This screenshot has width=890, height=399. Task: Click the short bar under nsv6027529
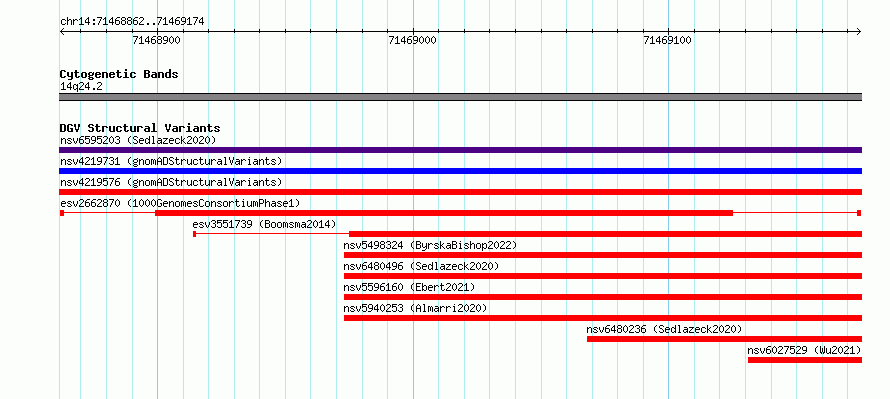pos(805,360)
